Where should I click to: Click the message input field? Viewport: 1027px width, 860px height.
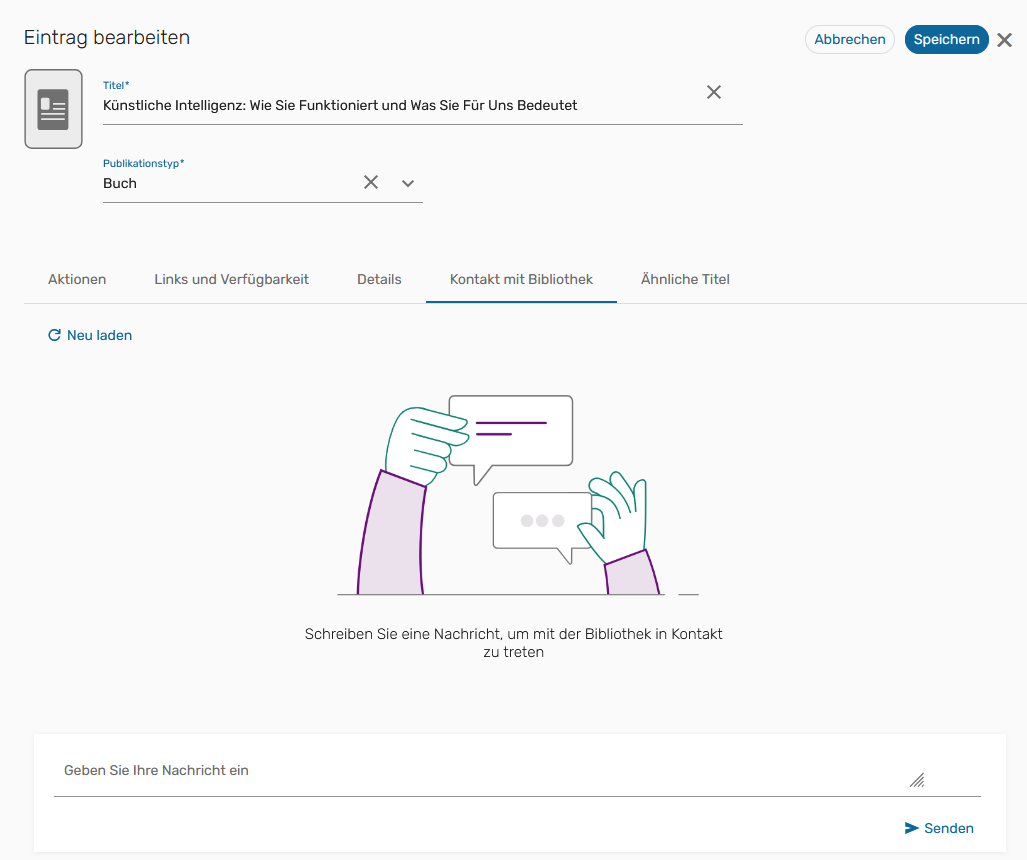(400, 770)
